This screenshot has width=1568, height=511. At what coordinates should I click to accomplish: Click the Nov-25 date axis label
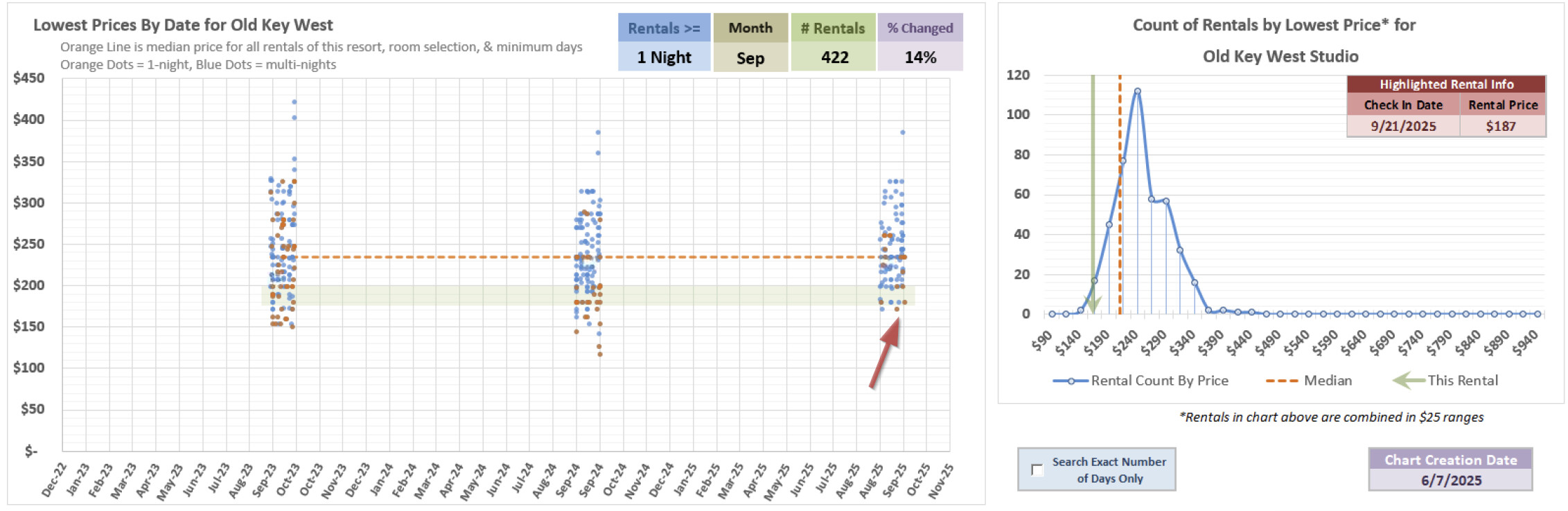pos(940,480)
